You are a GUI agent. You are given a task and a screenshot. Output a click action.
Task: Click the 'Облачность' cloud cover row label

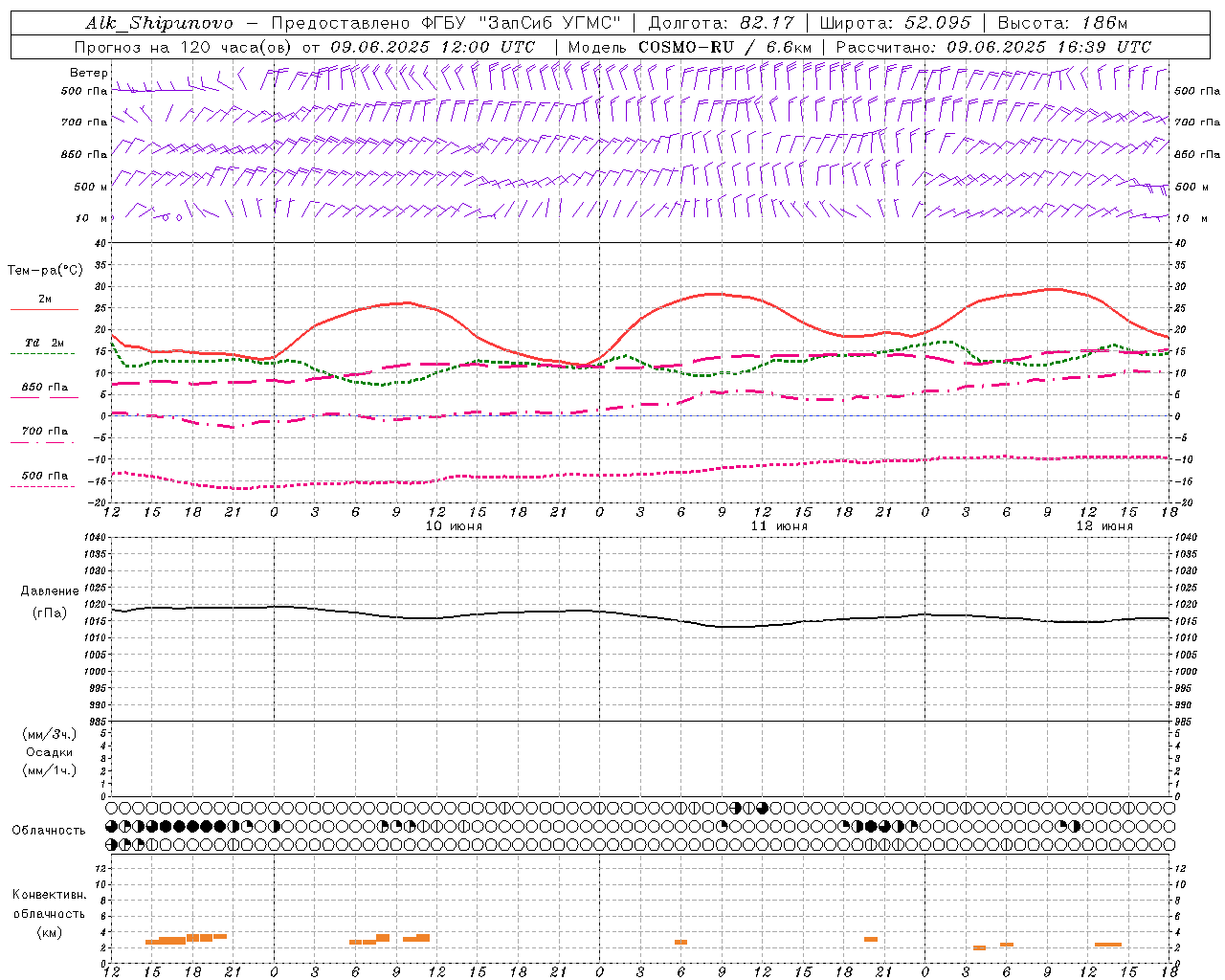pyautogui.click(x=49, y=831)
